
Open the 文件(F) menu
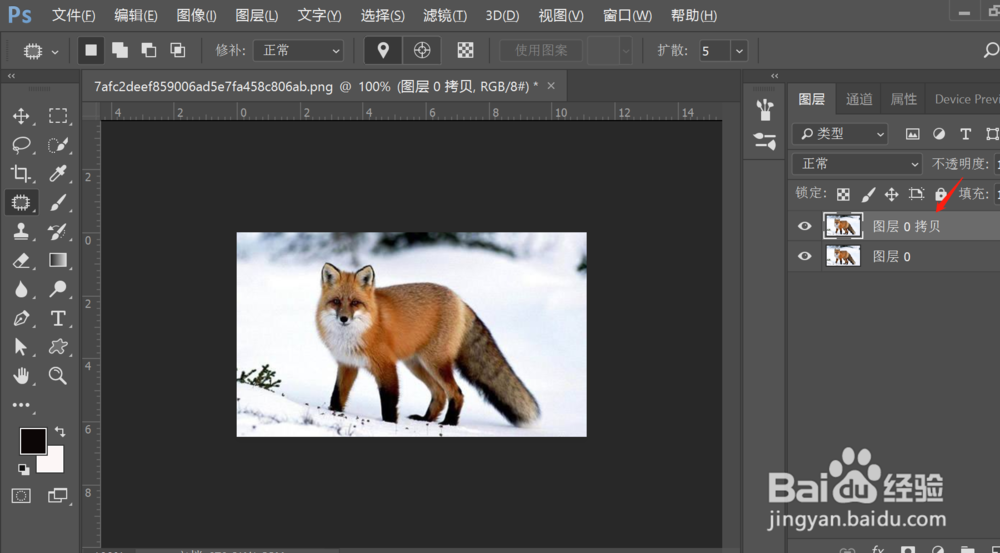point(73,15)
